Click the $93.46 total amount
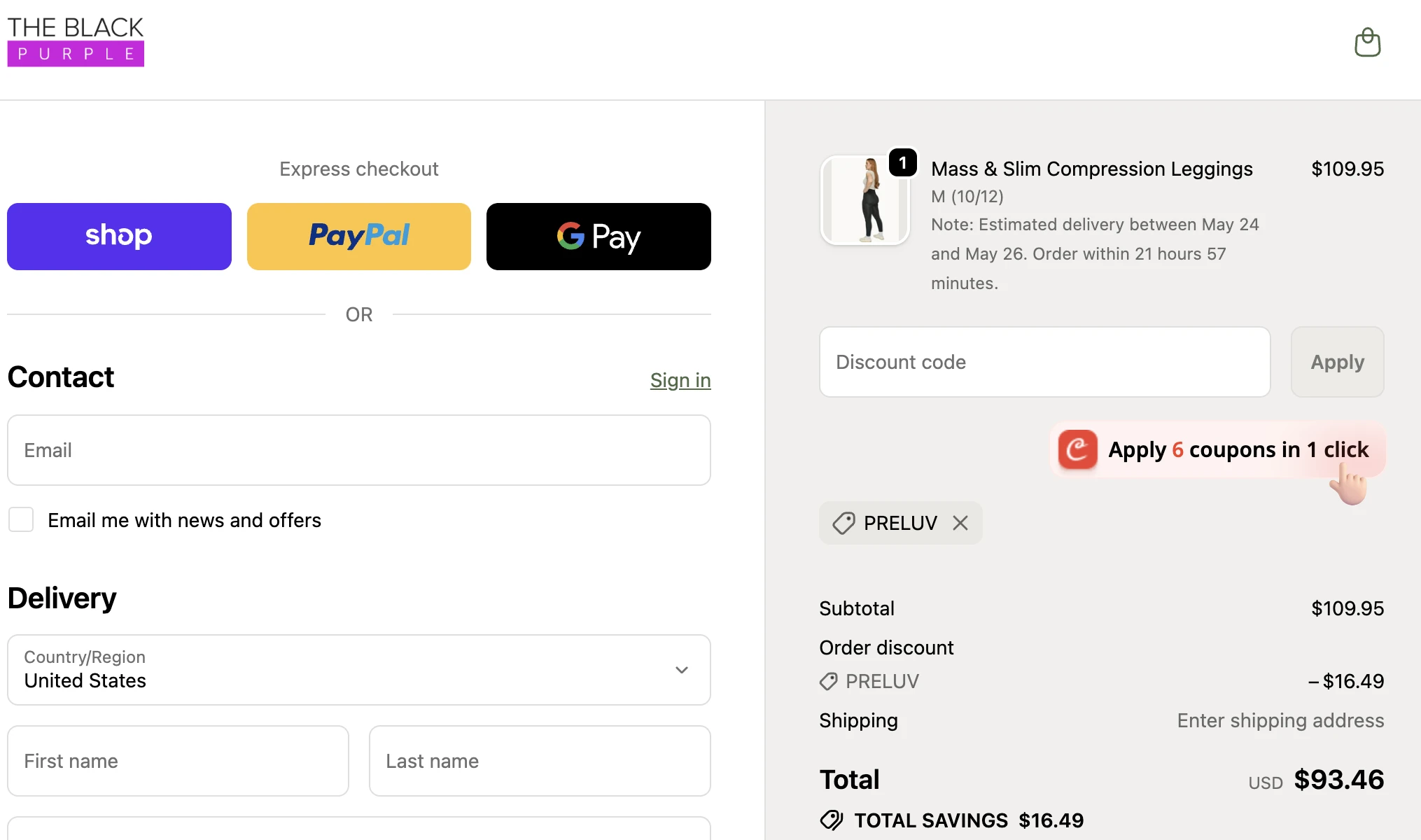Viewport: 1421px width, 840px height. click(1339, 779)
